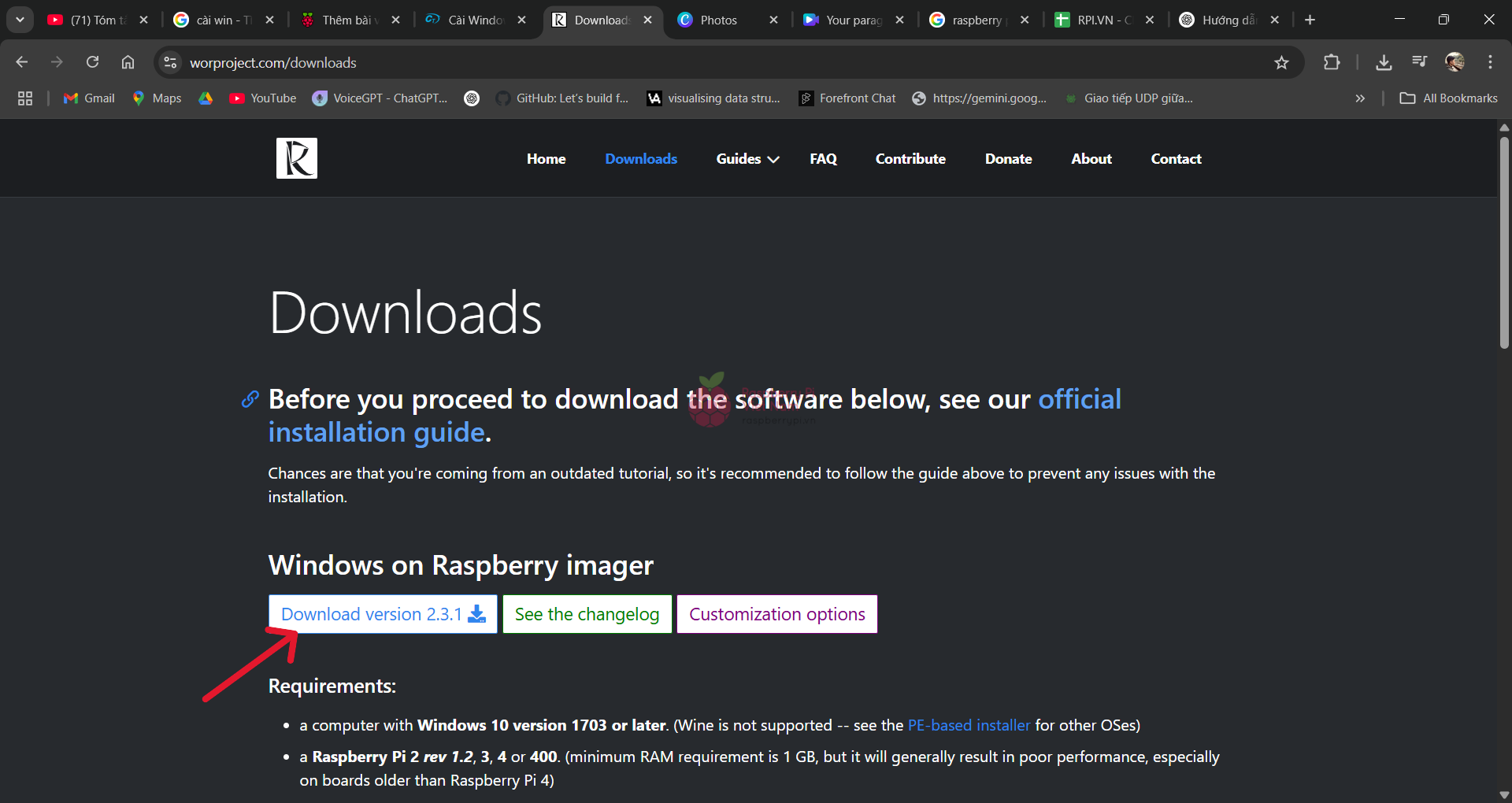Go to browser home icon

tap(128, 63)
